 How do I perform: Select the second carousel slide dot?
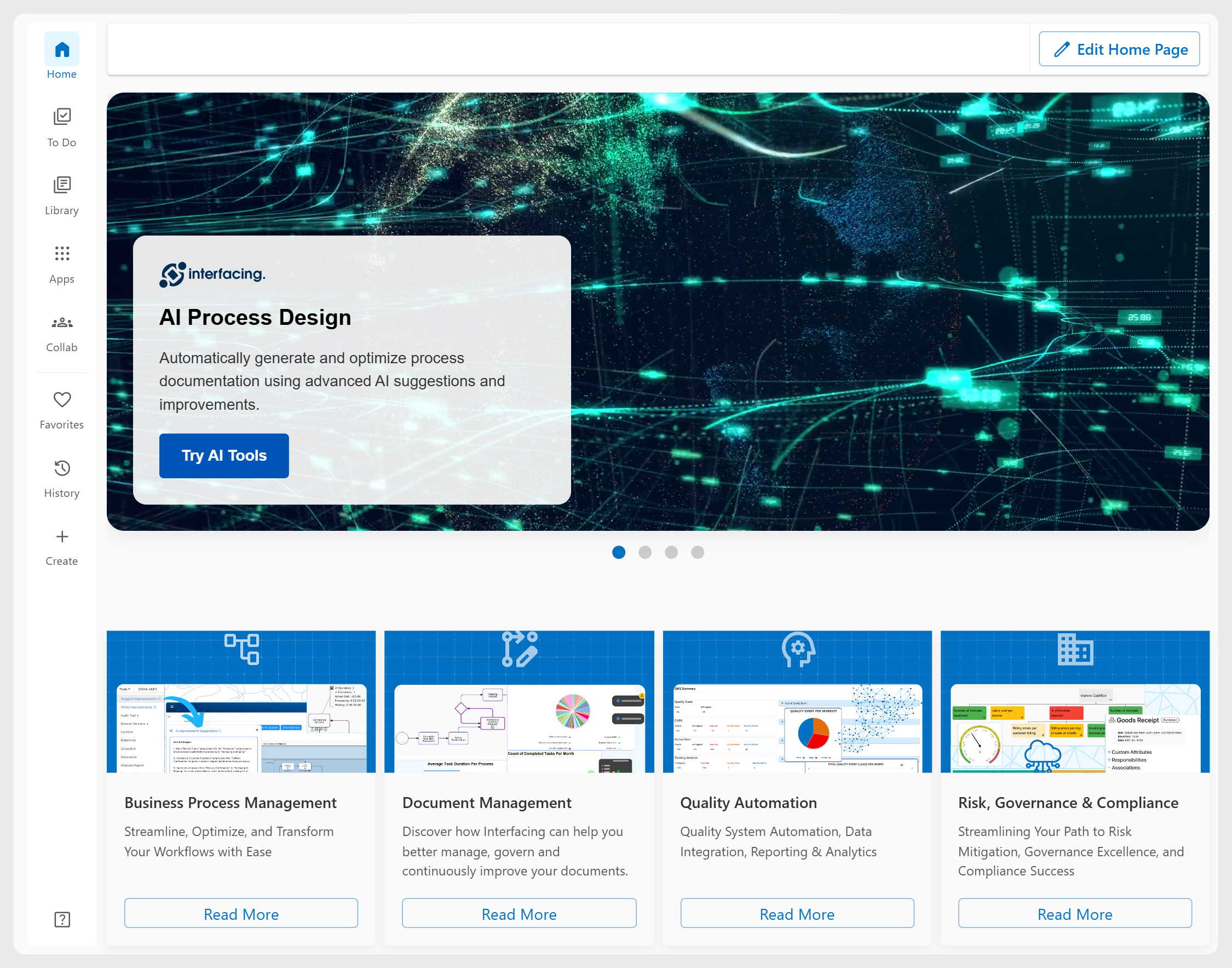point(644,552)
